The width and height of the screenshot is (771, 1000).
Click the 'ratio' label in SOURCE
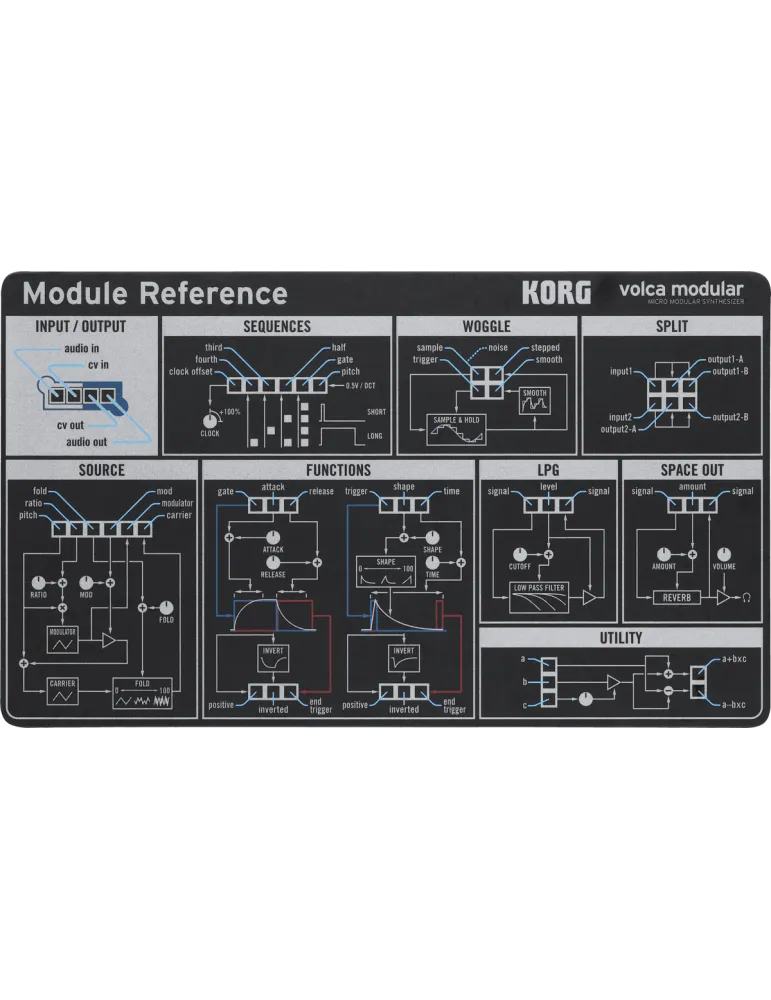pos(33,503)
